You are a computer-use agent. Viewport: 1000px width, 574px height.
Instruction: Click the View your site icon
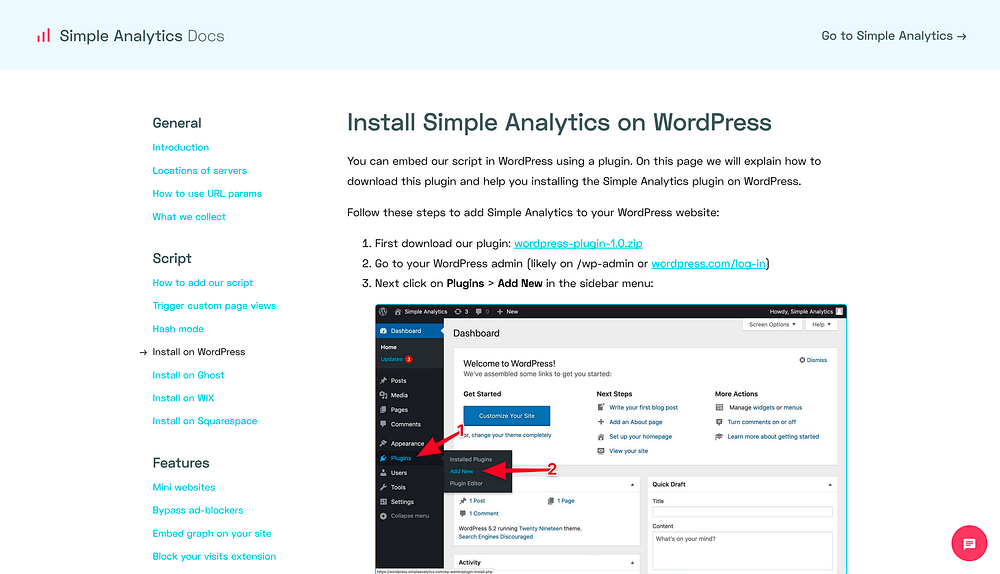(x=601, y=451)
